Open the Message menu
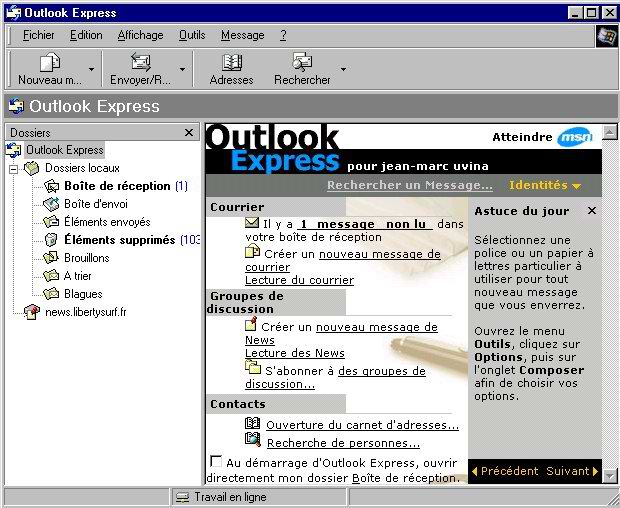 [242, 35]
